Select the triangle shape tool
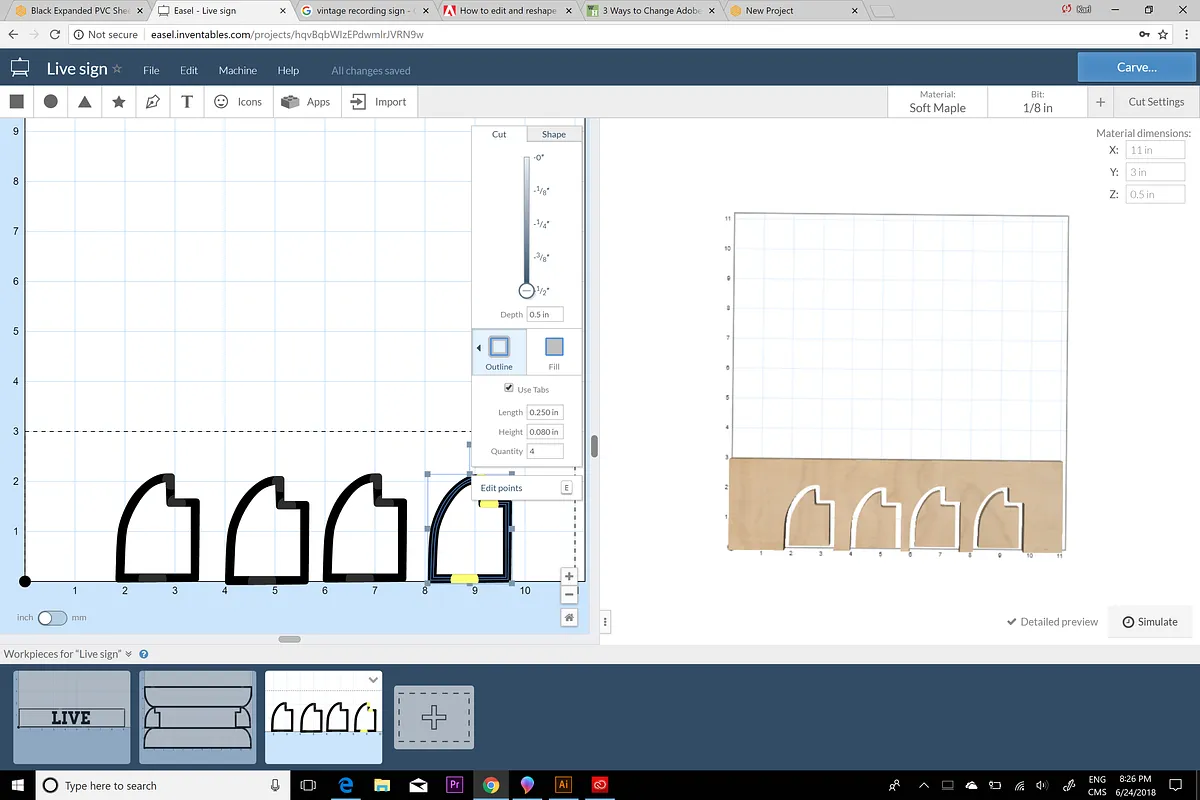 click(x=85, y=101)
